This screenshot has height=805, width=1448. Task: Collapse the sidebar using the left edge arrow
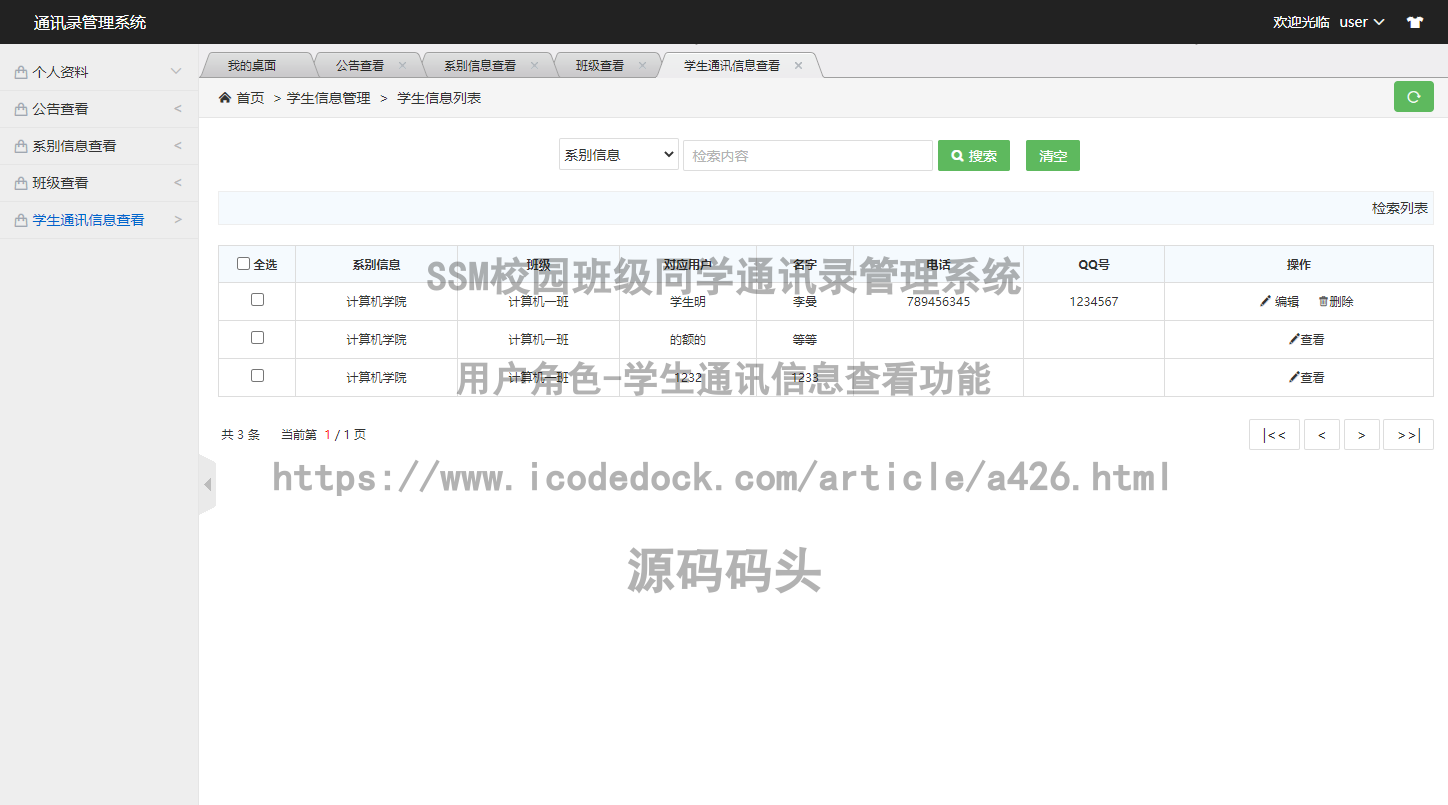click(x=206, y=483)
